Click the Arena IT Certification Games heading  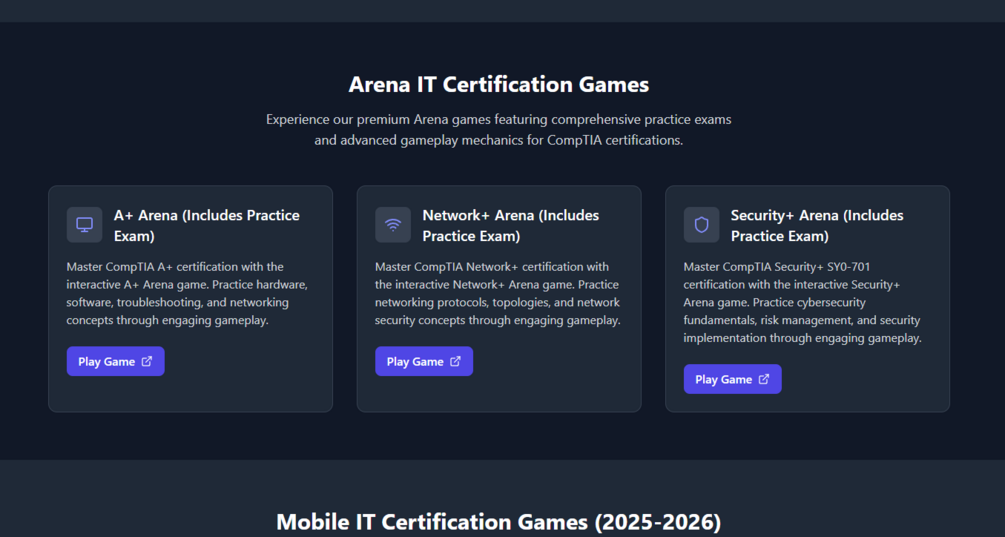point(498,85)
